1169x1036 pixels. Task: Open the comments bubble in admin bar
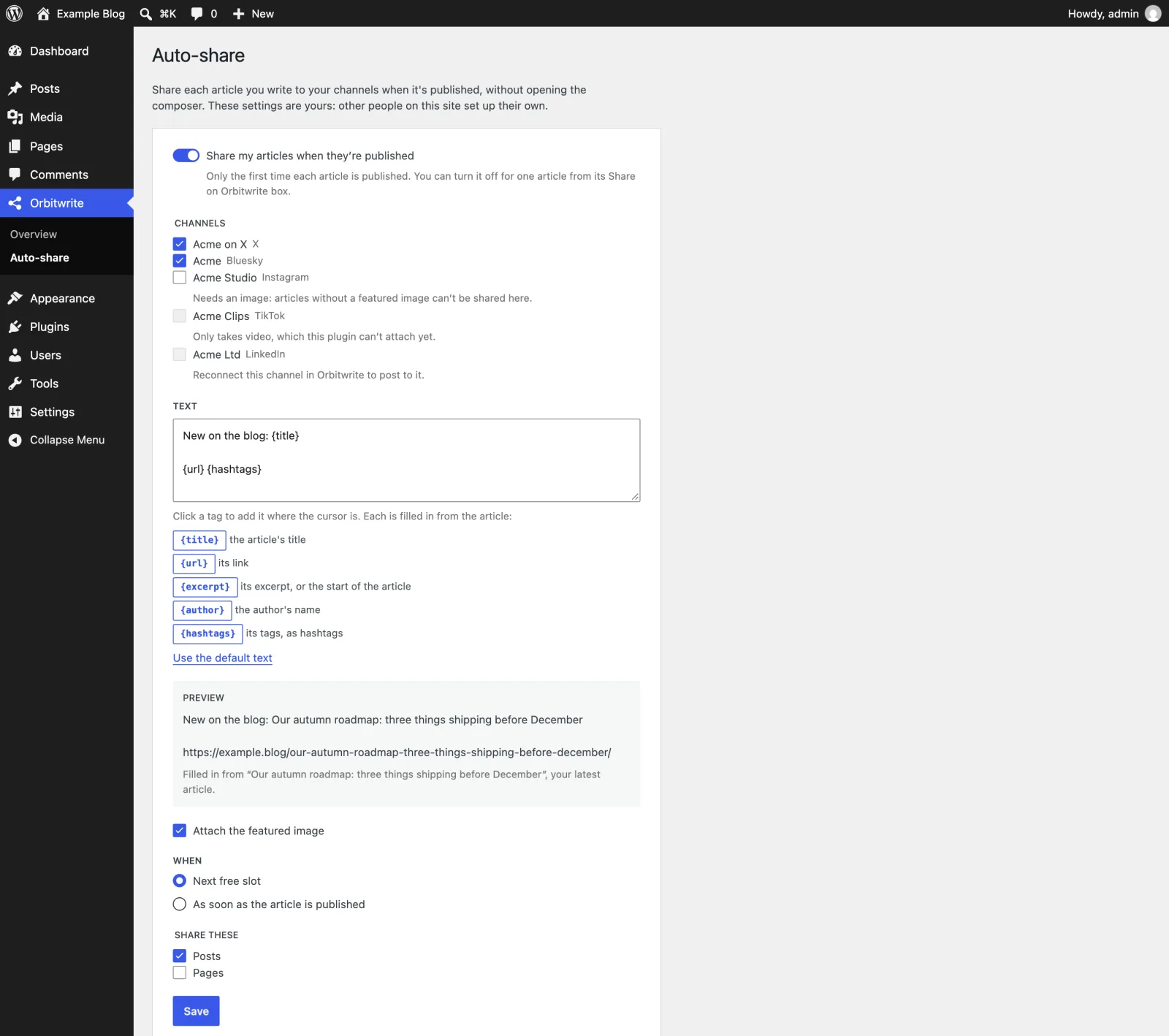tap(197, 14)
